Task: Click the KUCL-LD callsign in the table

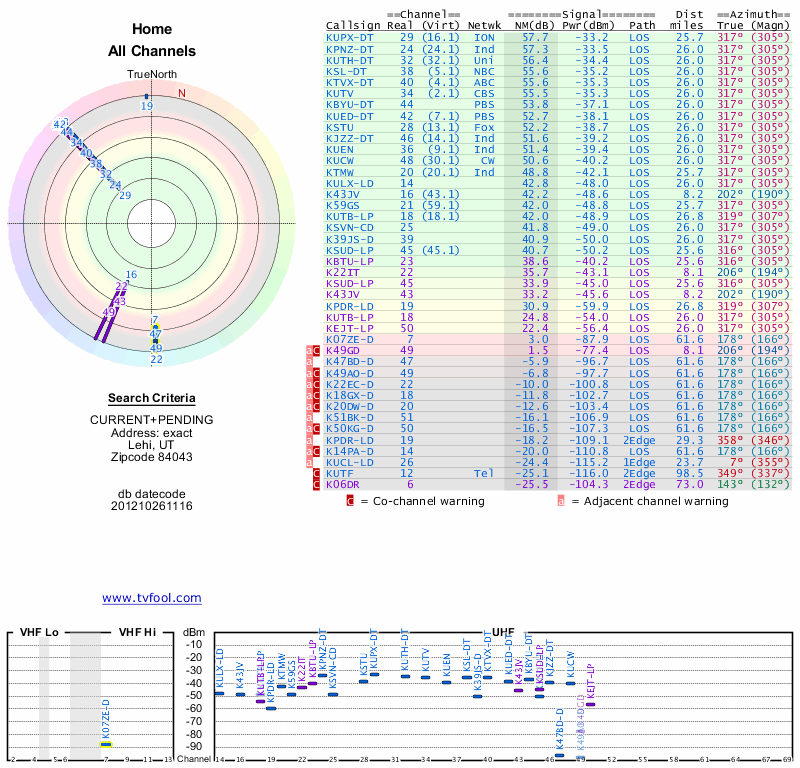Action: [349, 463]
